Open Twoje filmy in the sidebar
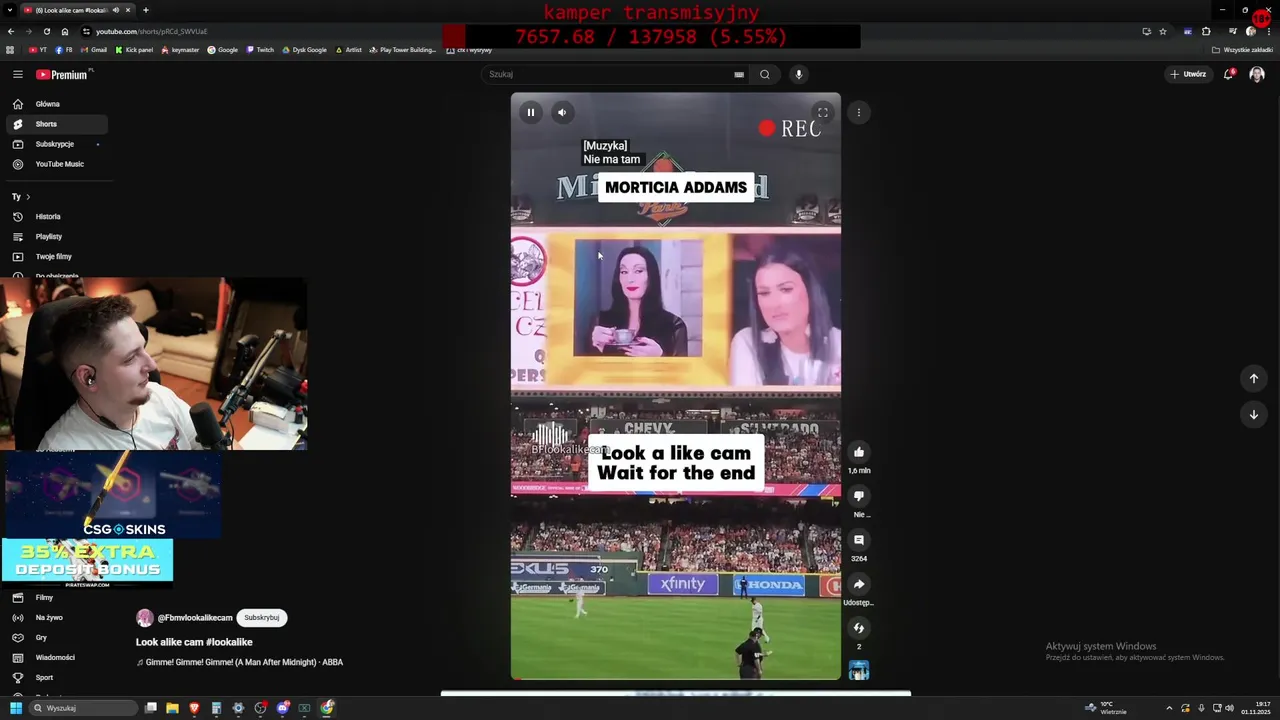The width and height of the screenshot is (1280, 720). [x=56, y=257]
